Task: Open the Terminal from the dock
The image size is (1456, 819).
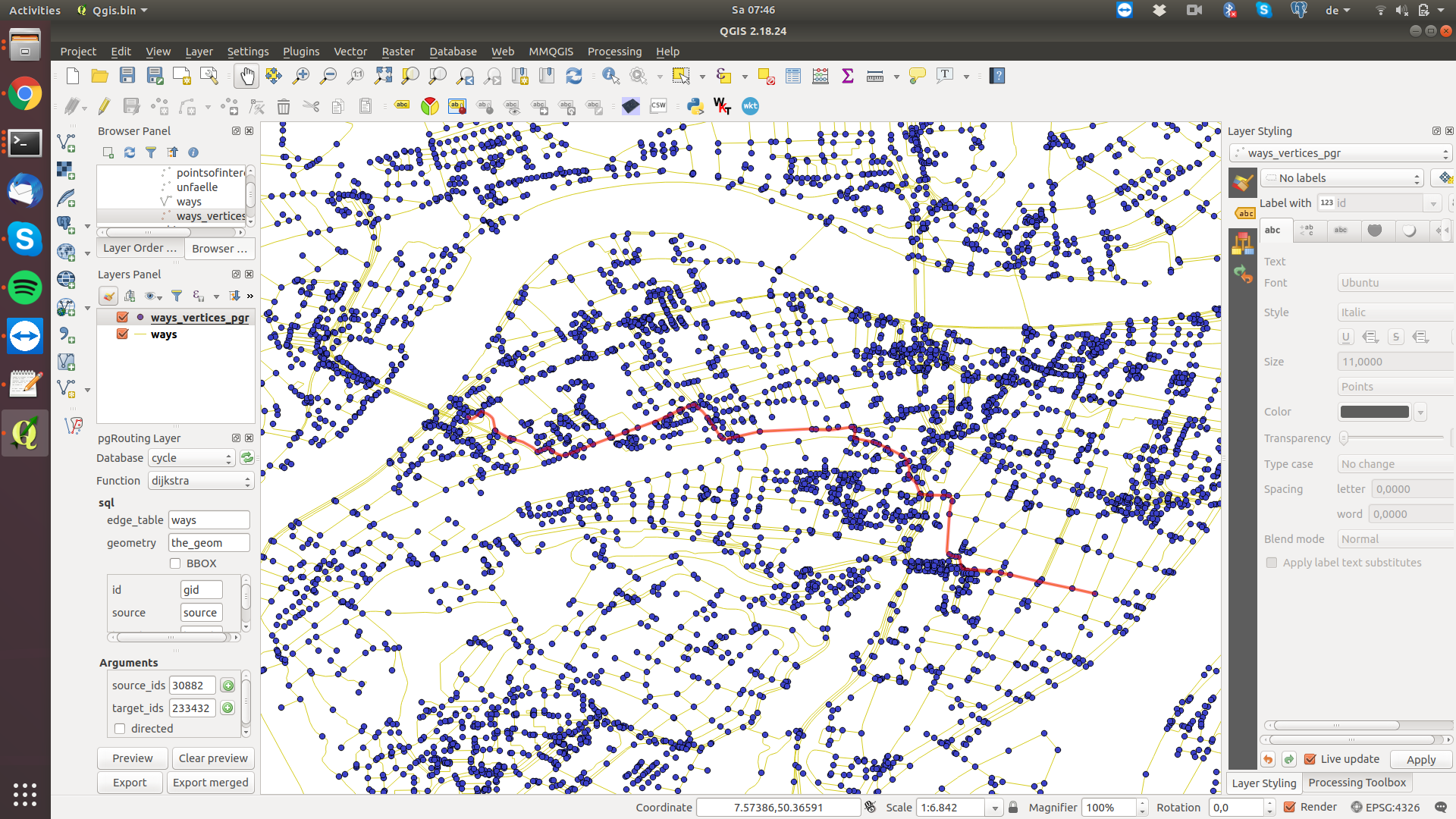Action: (x=25, y=143)
